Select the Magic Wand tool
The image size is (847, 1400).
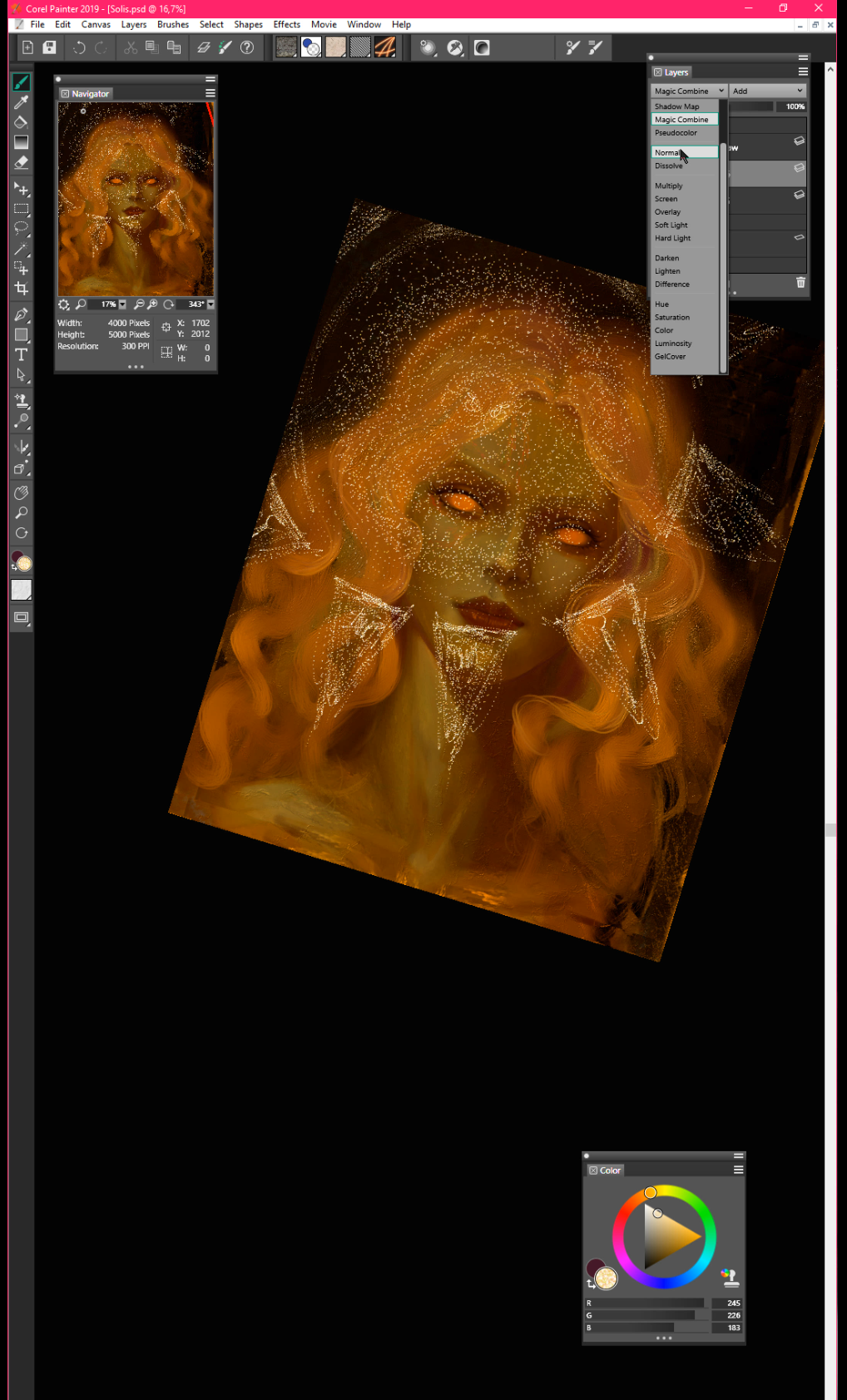[x=22, y=249]
